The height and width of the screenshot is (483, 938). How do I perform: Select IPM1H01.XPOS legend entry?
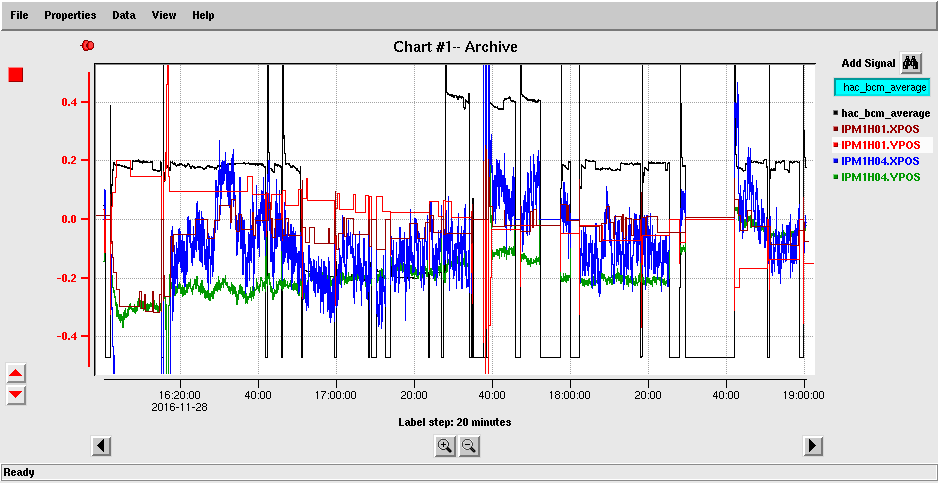[x=875, y=129]
